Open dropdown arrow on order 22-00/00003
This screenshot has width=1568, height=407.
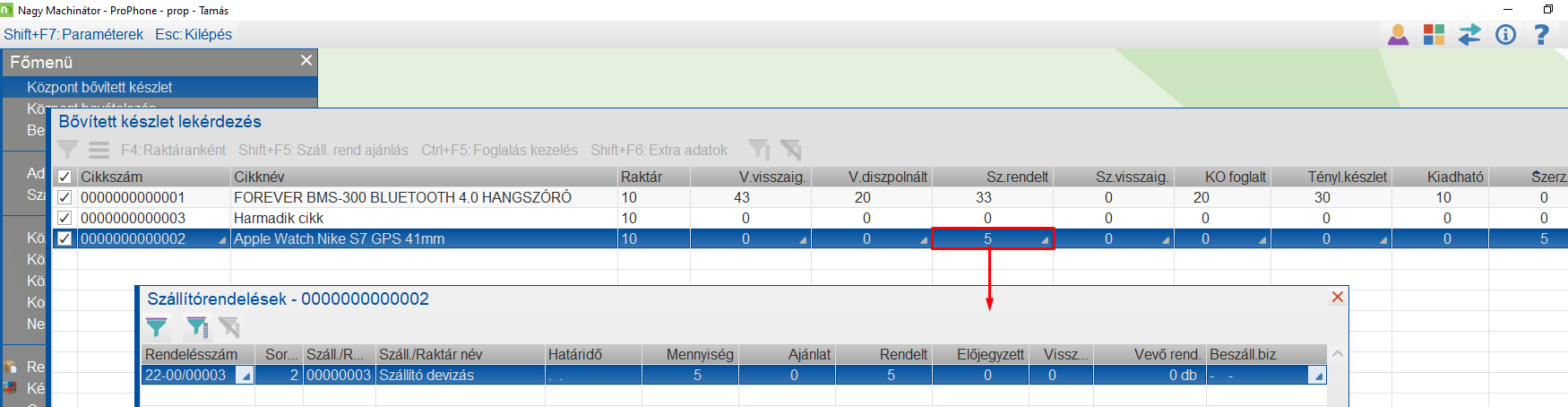click(x=245, y=376)
